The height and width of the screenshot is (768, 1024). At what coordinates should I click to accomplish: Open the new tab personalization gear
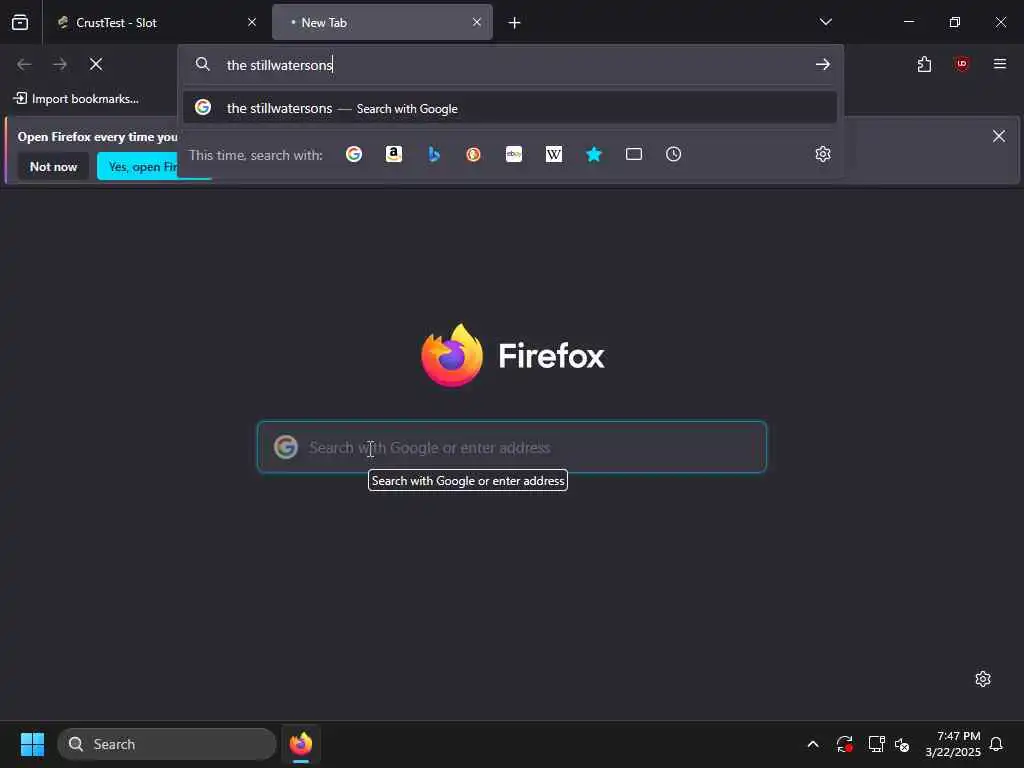coord(983,679)
